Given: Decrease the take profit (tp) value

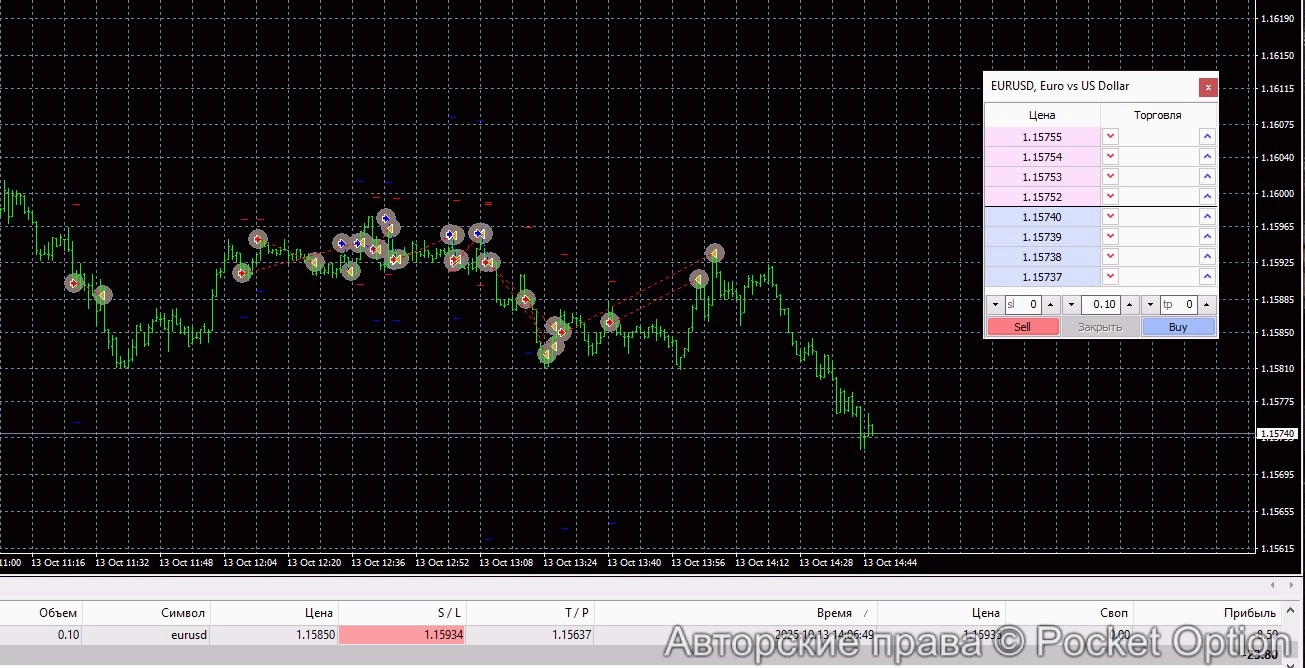Looking at the screenshot, I should point(1150,305).
